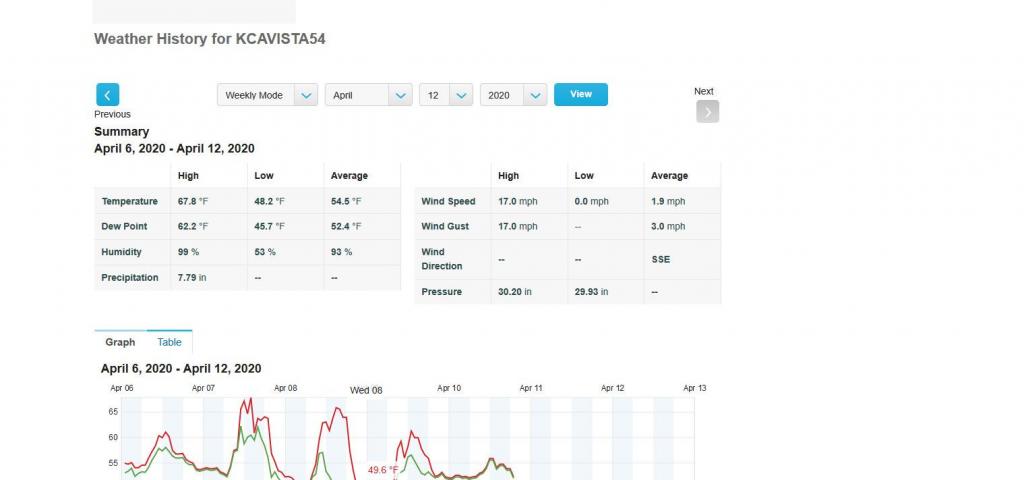Click the blue View button

[581, 94]
